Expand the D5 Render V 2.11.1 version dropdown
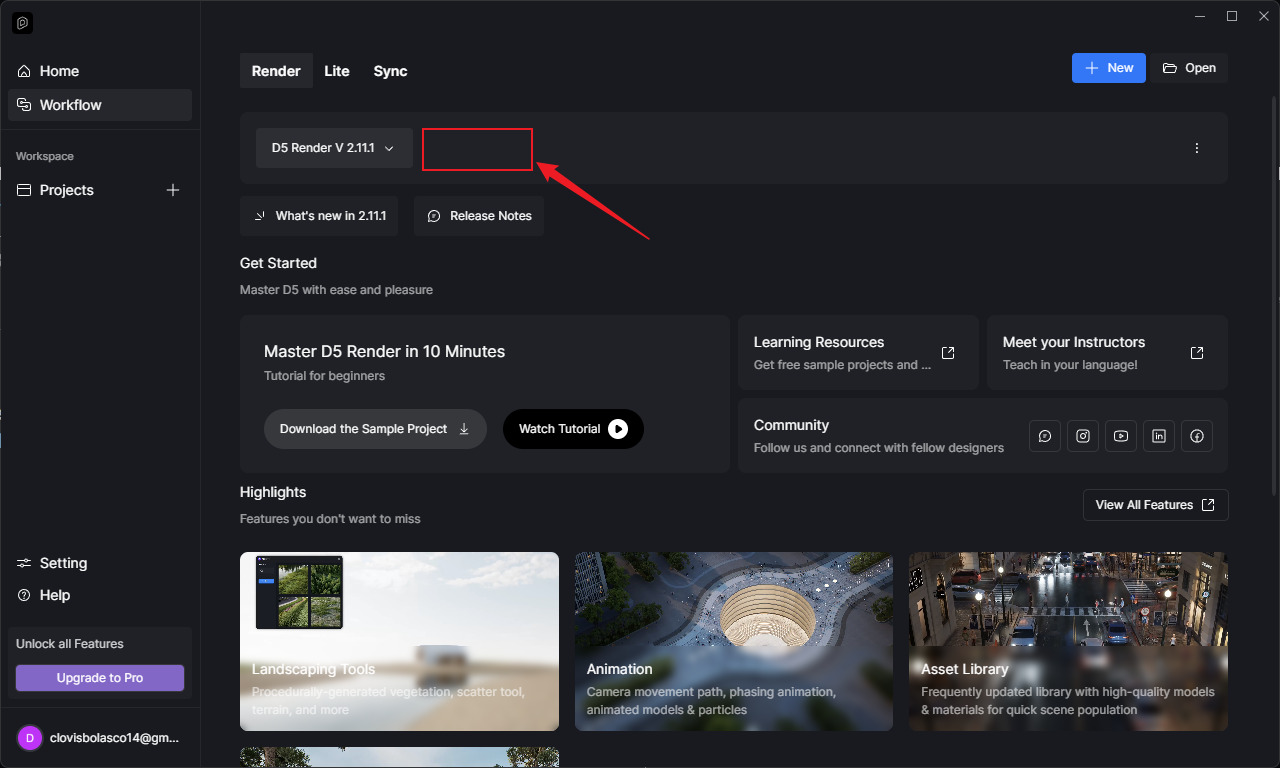Viewport: 1280px width, 768px height. click(334, 148)
